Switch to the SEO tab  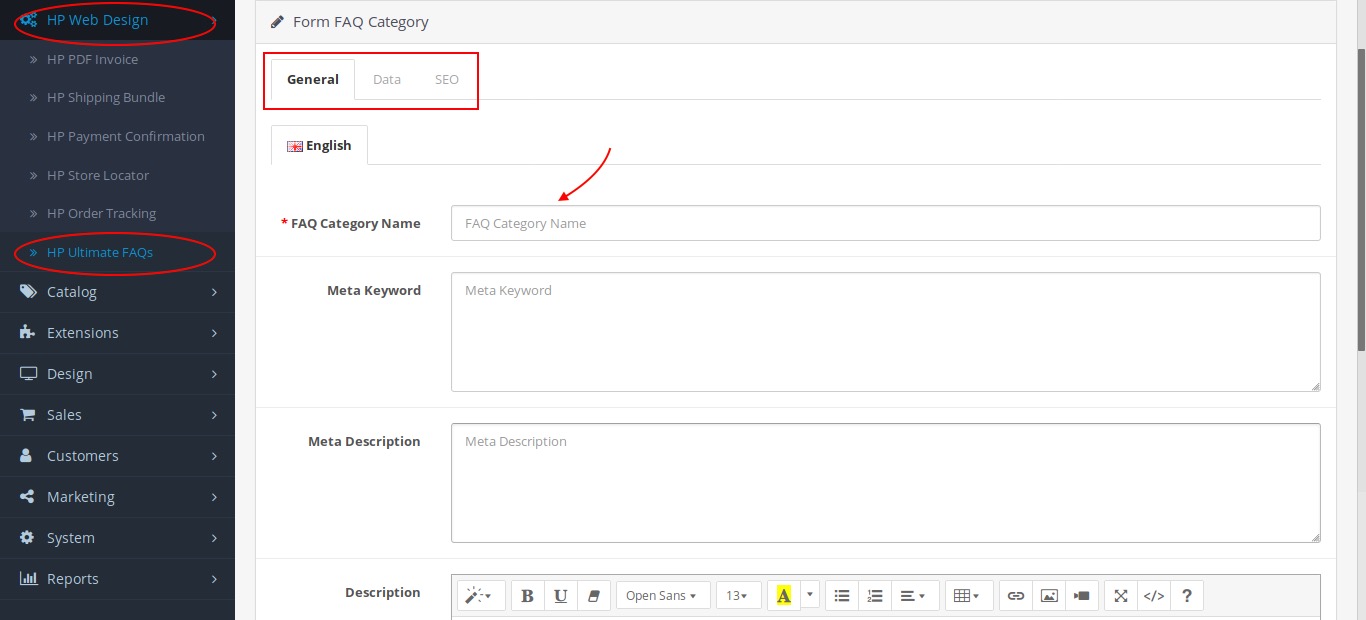pos(446,80)
